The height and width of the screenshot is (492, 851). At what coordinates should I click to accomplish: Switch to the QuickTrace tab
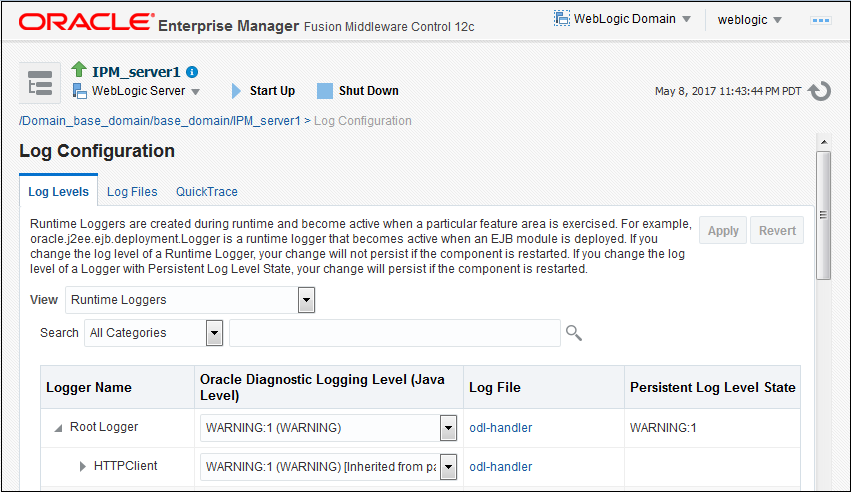pyautogui.click(x=207, y=191)
